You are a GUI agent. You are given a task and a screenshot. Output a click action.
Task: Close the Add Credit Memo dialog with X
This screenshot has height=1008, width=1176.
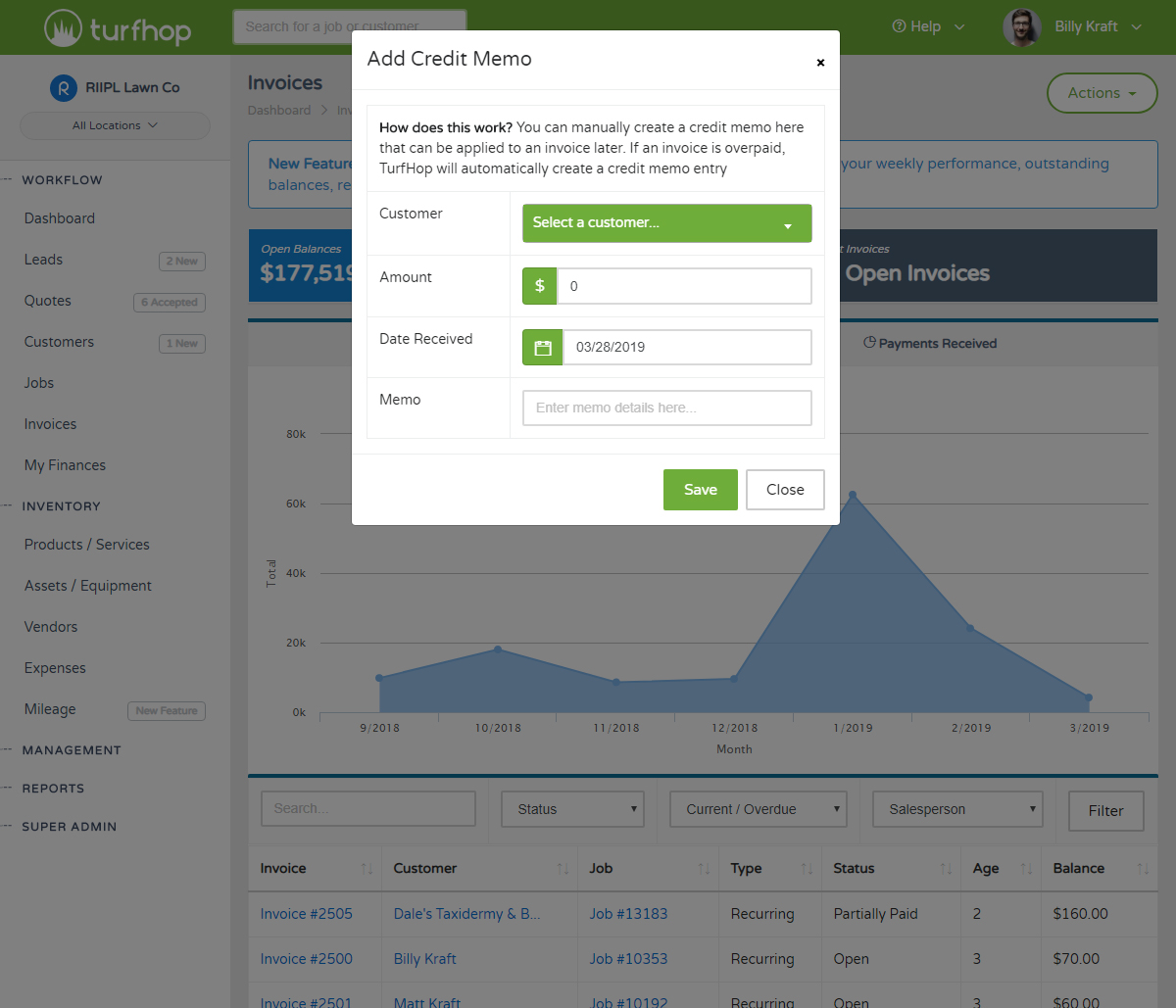click(820, 63)
